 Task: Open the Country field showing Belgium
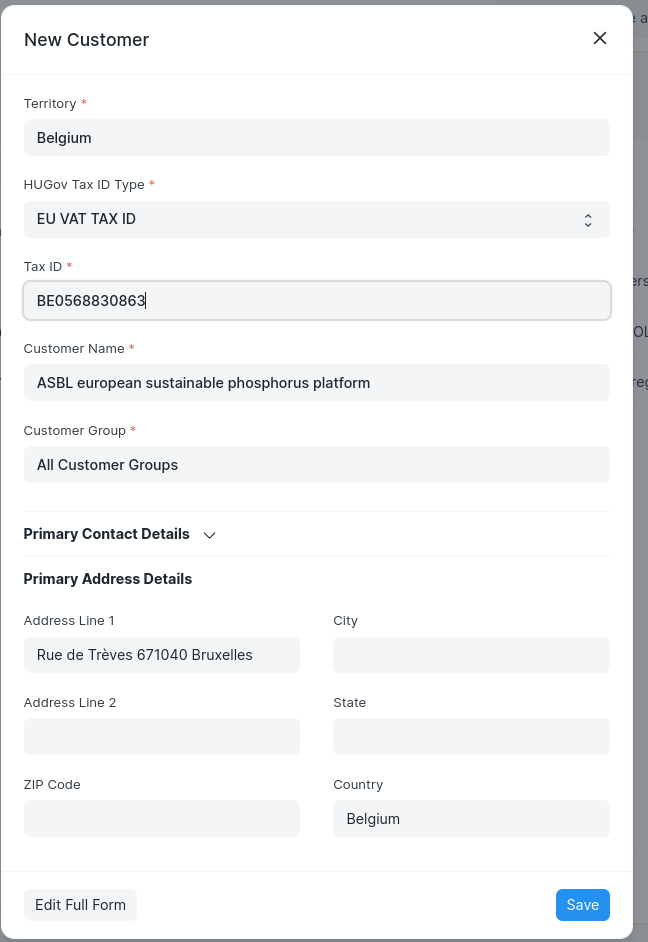click(471, 818)
